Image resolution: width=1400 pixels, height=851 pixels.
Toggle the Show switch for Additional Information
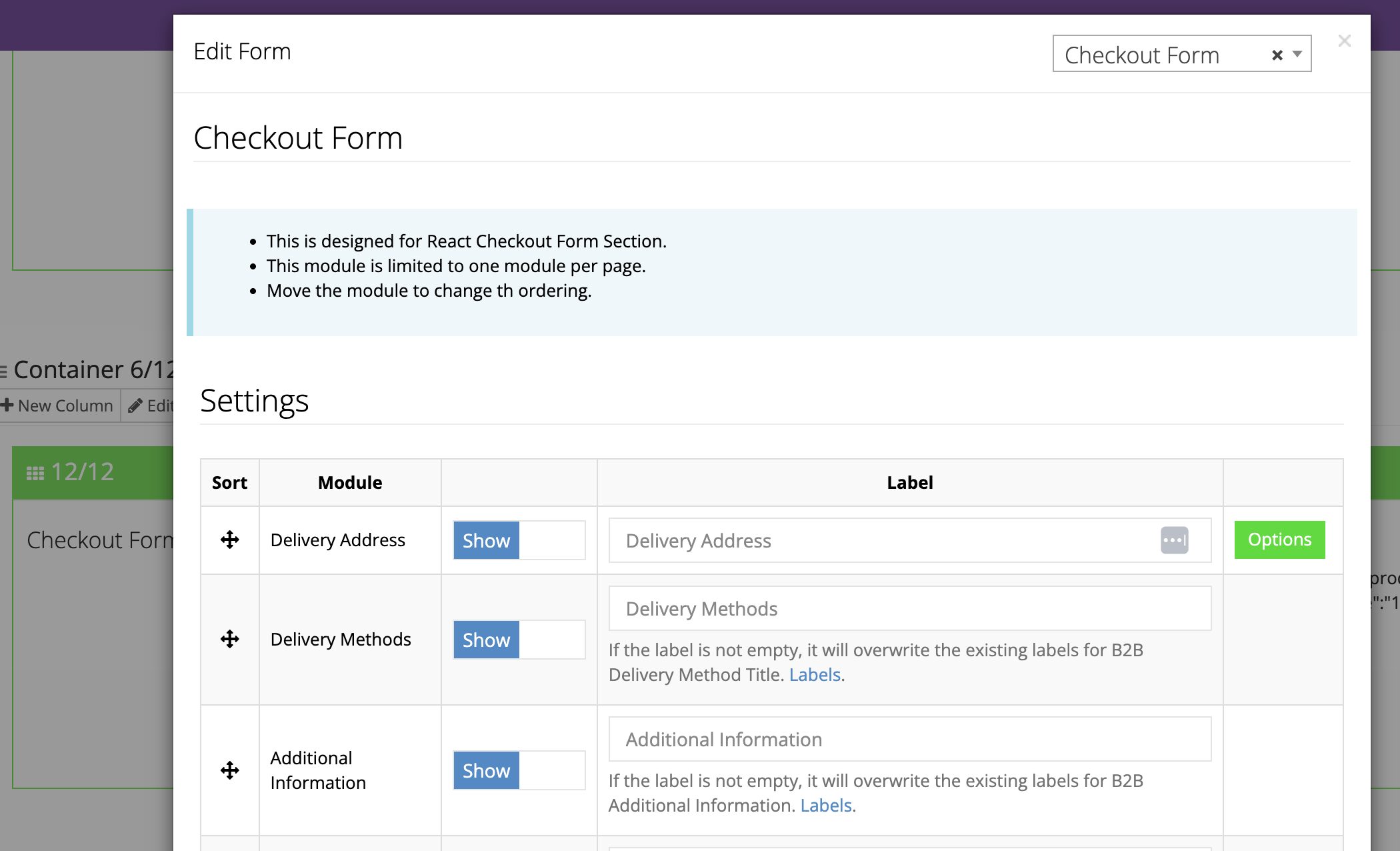pos(519,770)
